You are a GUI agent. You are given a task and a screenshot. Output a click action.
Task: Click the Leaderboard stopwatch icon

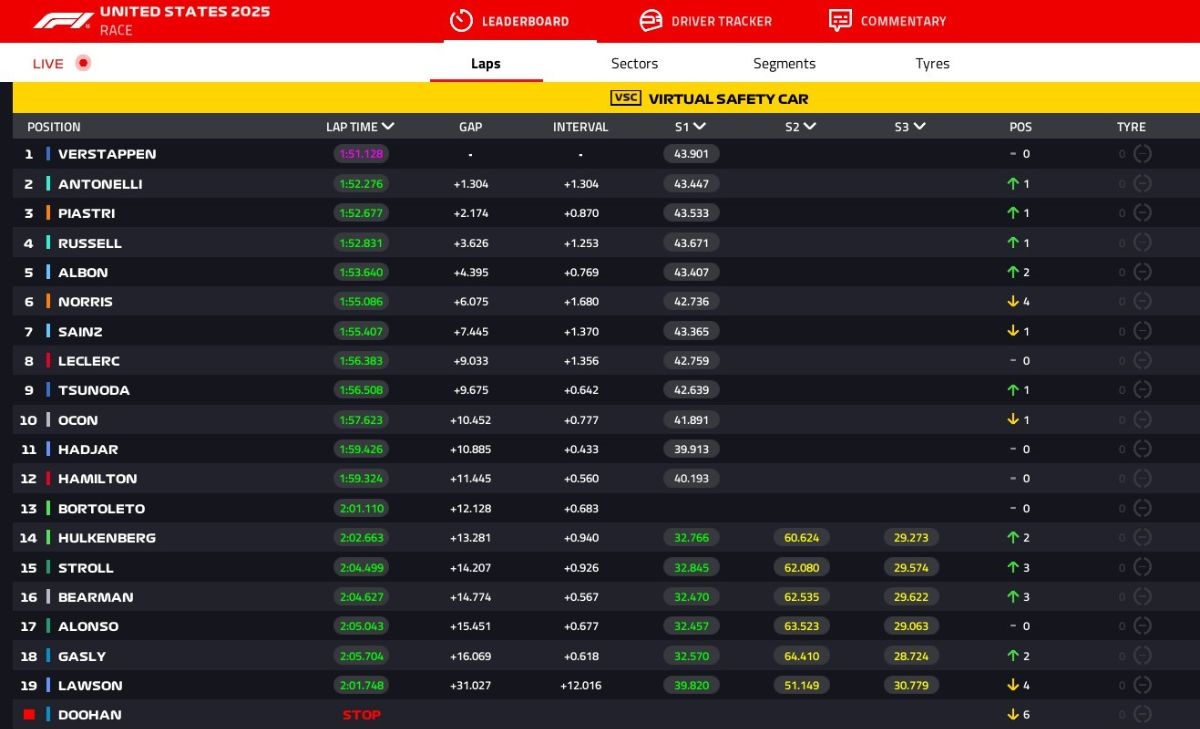click(461, 21)
